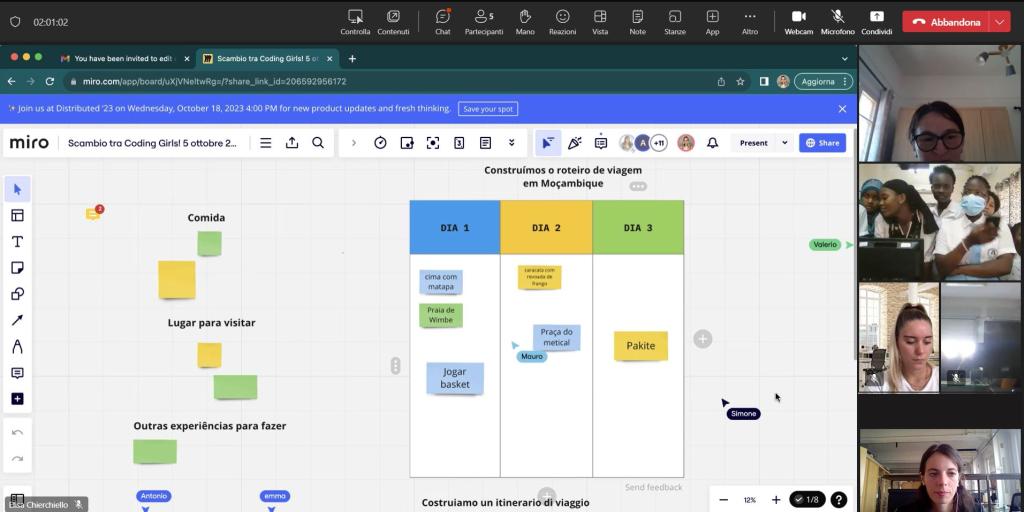The image size is (1024, 512).
Task: Open the Present dropdown chevron
Action: (x=785, y=143)
